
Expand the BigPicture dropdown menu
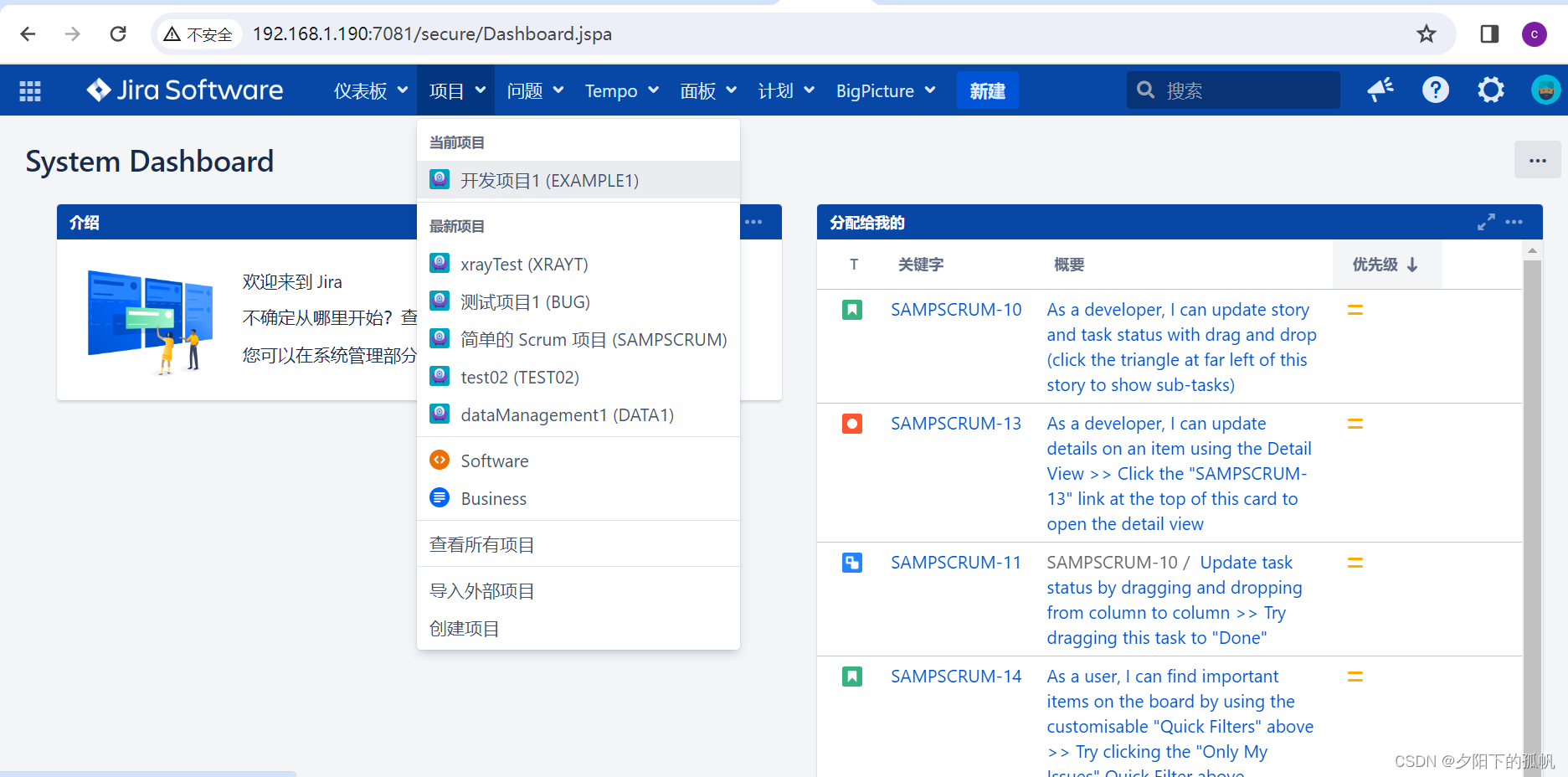886,90
